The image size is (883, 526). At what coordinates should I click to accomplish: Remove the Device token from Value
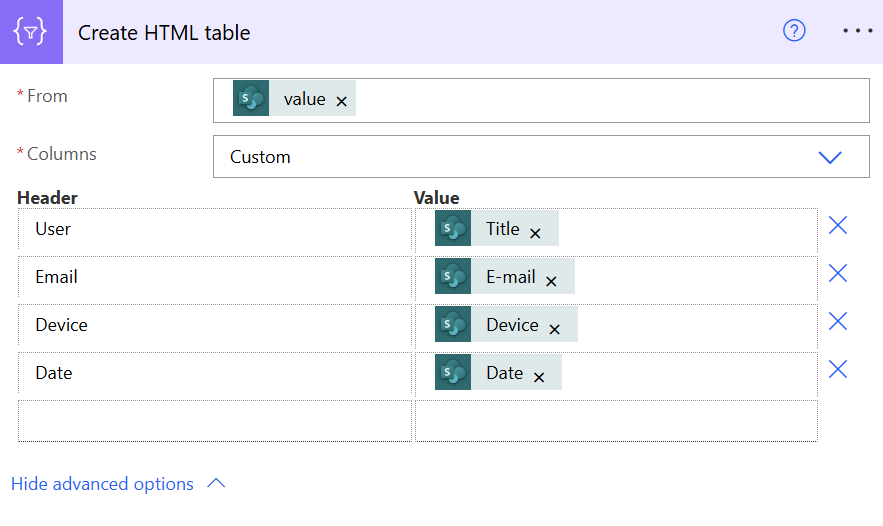(x=554, y=329)
